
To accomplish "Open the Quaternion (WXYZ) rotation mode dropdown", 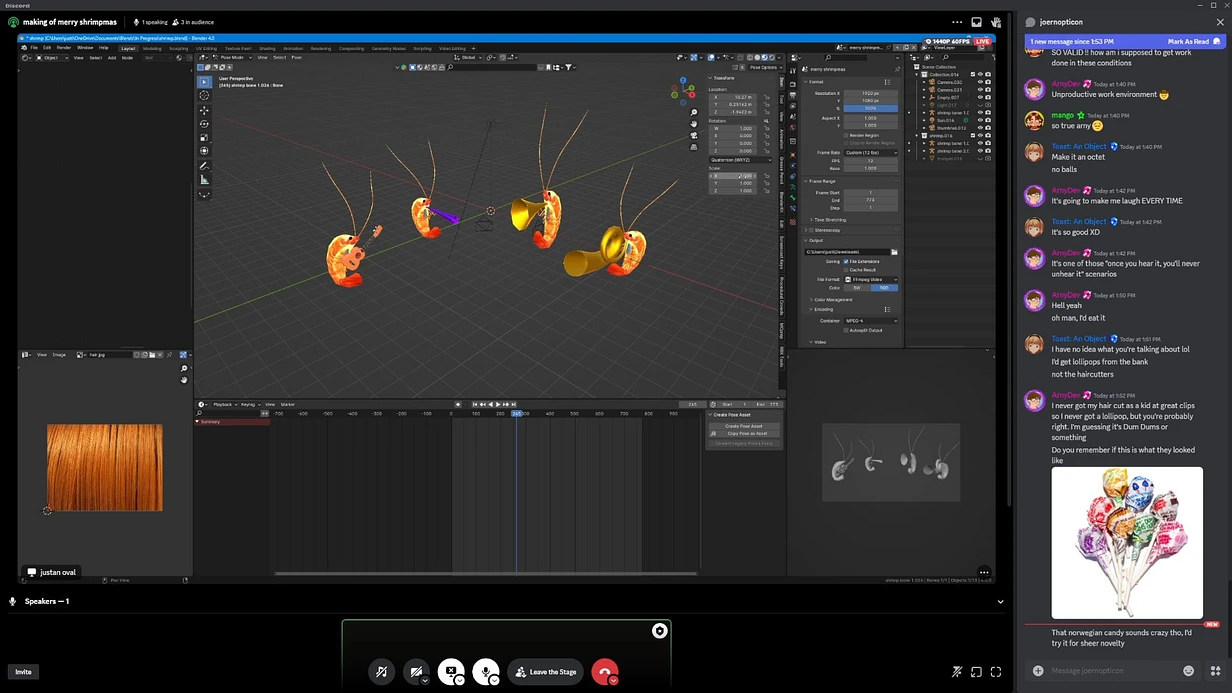I will point(740,160).
